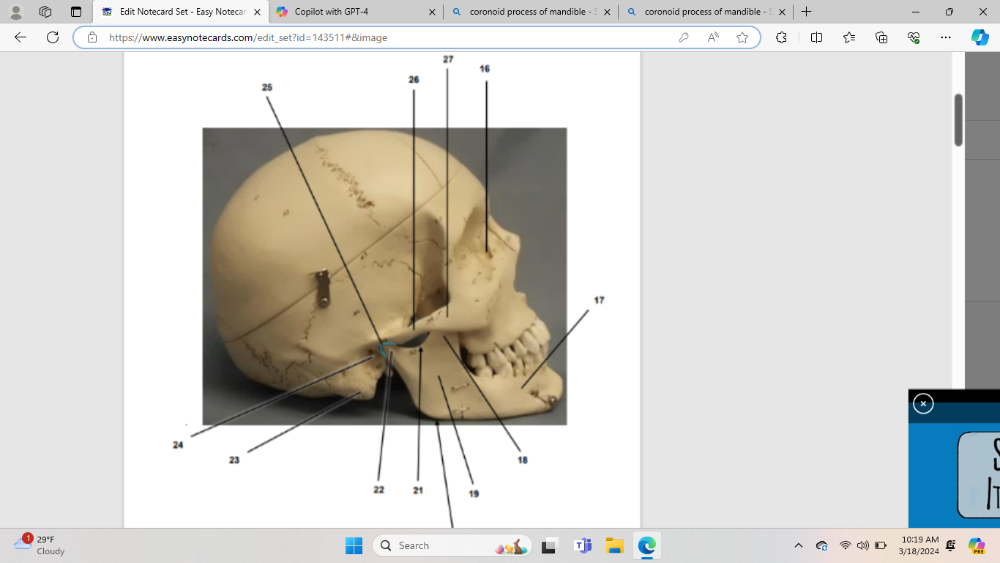This screenshot has height=563, width=1000.
Task: Open the Copilot sidebar icon
Action: 980,37
